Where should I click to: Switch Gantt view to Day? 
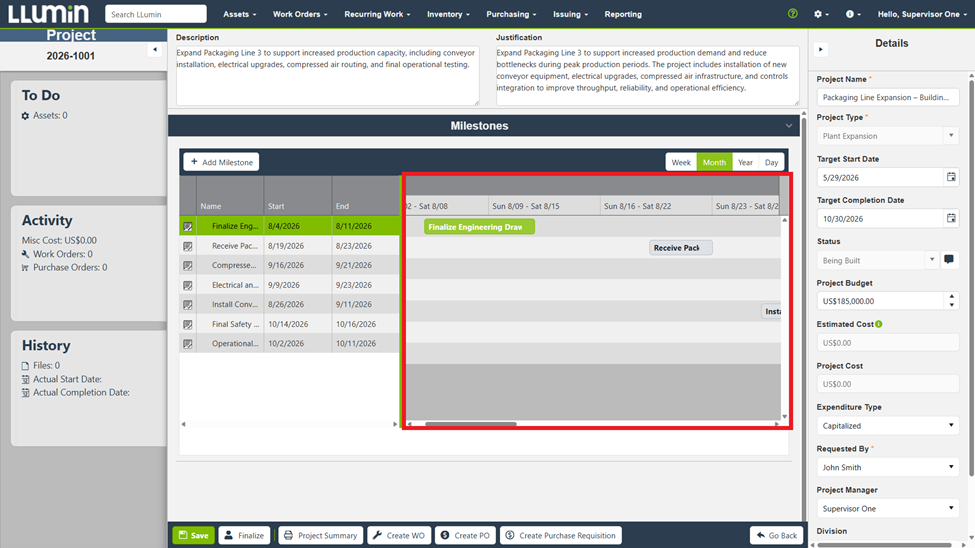[771, 162]
